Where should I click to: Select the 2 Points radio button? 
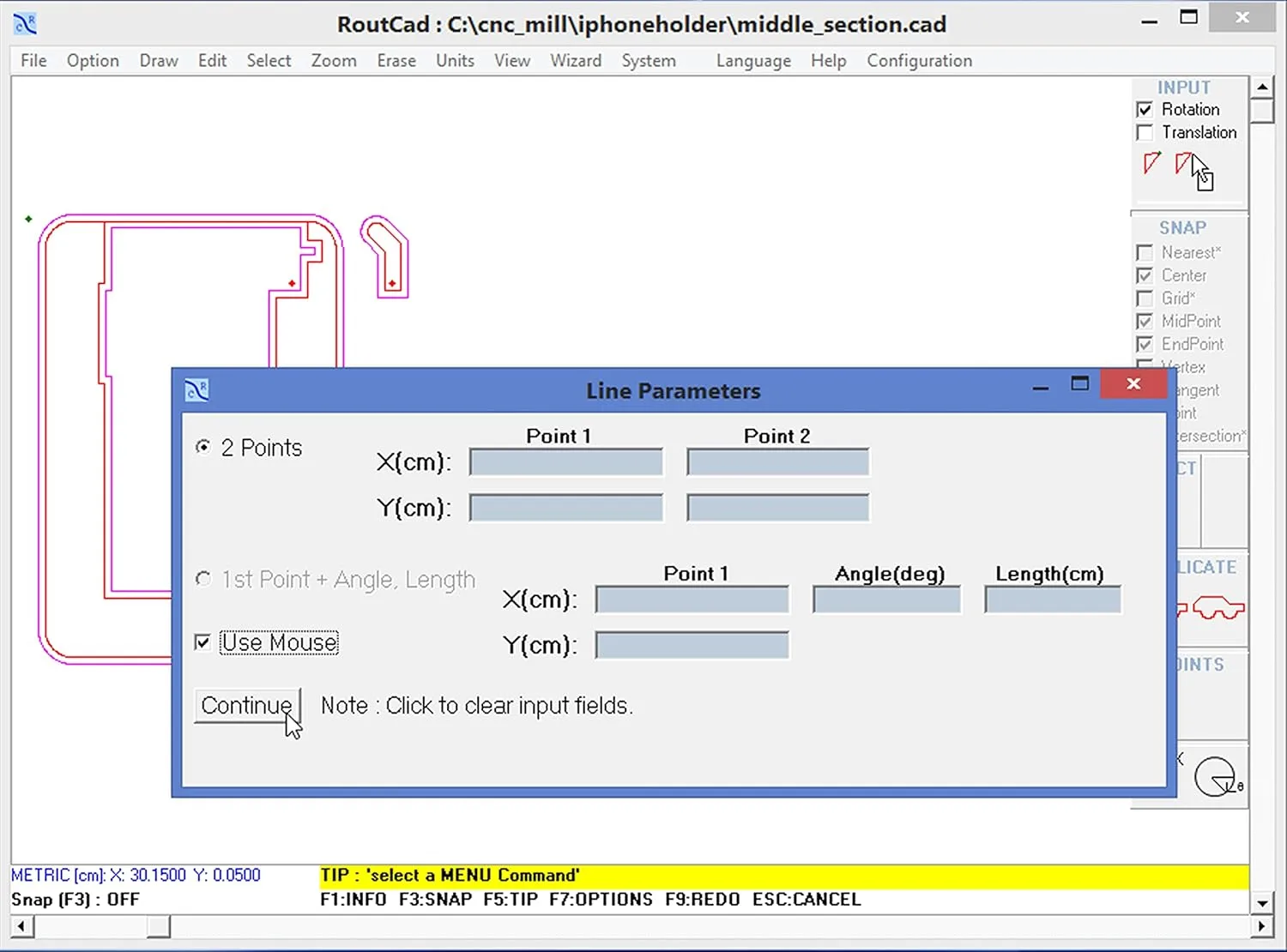(x=202, y=447)
